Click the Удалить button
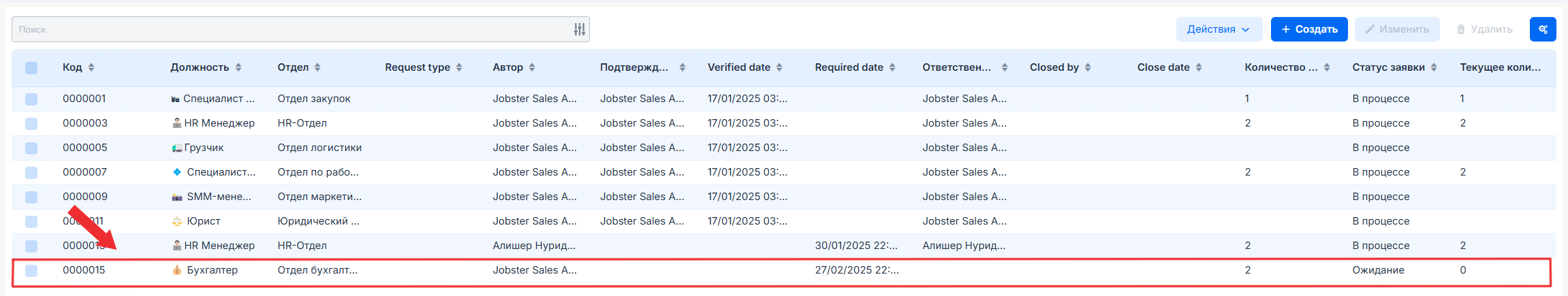 (x=1484, y=29)
